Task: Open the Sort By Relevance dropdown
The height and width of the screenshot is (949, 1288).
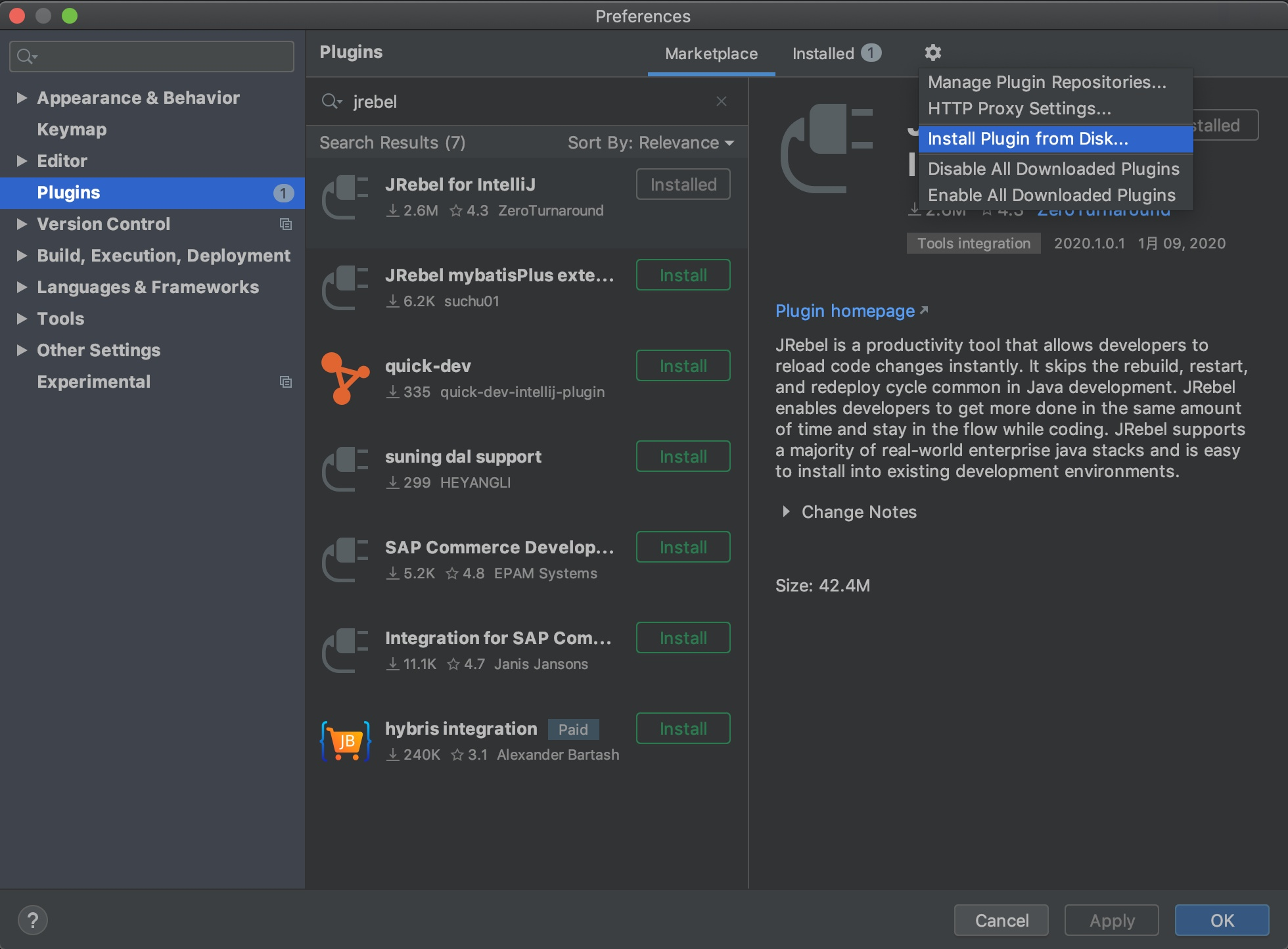Action: pos(651,143)
